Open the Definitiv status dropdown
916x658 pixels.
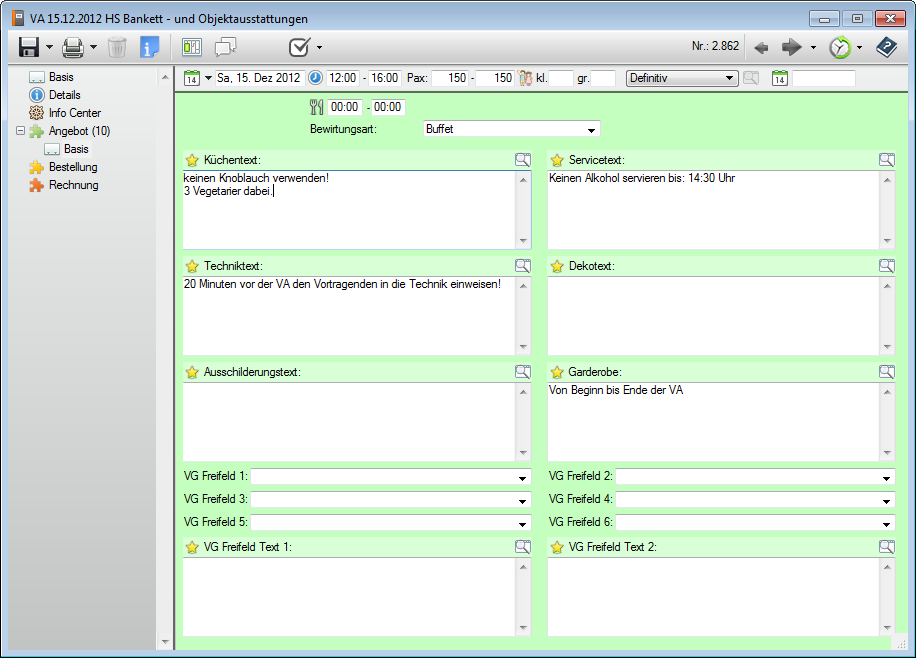tap(729, 78)
